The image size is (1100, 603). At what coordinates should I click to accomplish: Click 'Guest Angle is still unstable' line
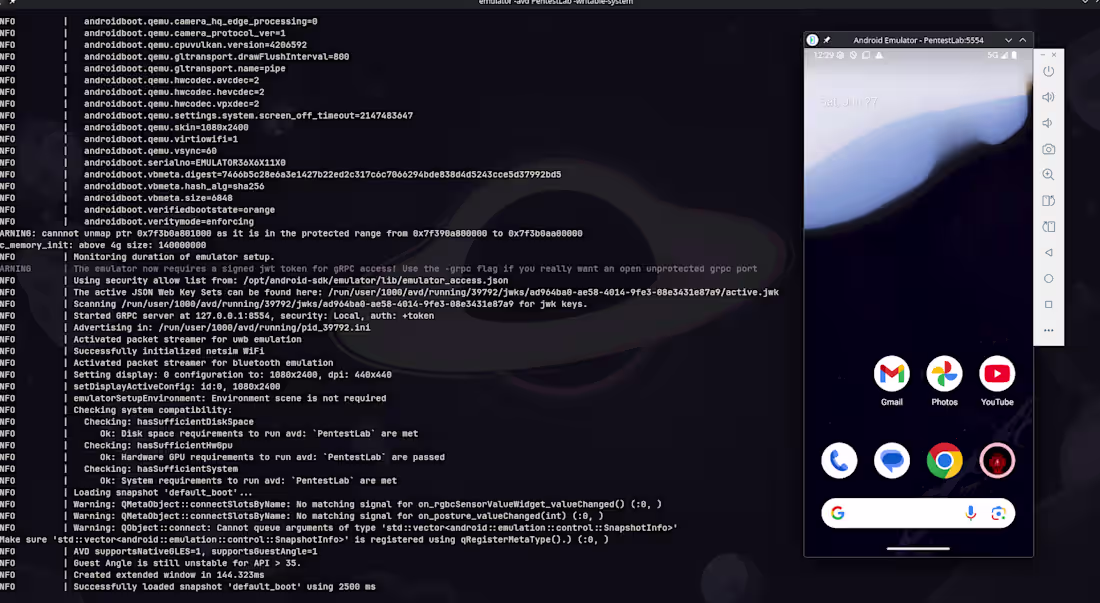coord(187,563)
